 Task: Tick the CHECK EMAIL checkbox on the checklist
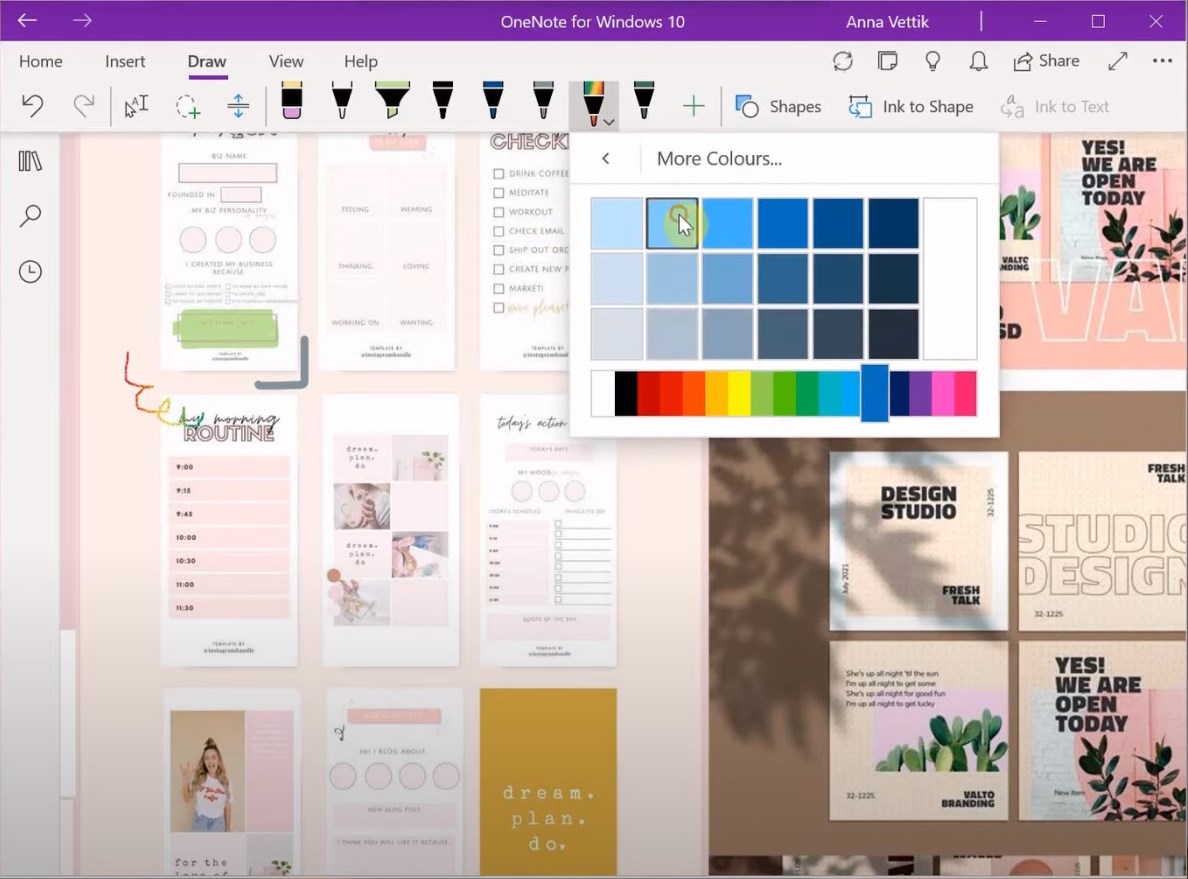[499, 231]
